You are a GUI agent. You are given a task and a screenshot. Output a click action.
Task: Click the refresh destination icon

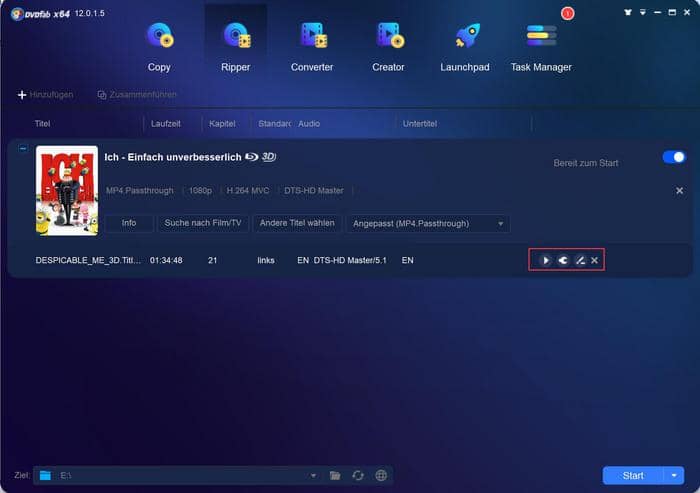click(358, 476)
